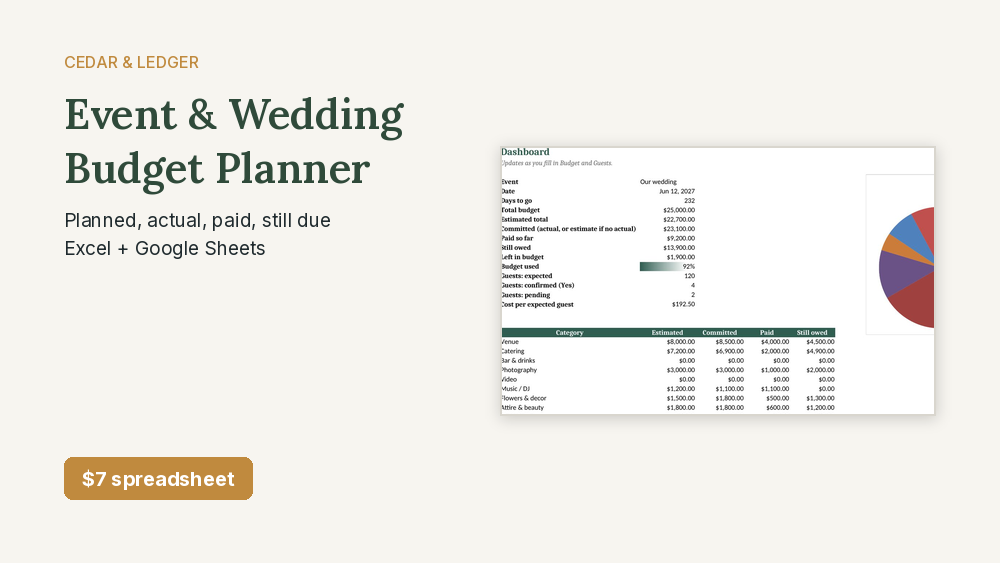Select the "Catering" category row label
The image size is (1000, 563).
513,351
